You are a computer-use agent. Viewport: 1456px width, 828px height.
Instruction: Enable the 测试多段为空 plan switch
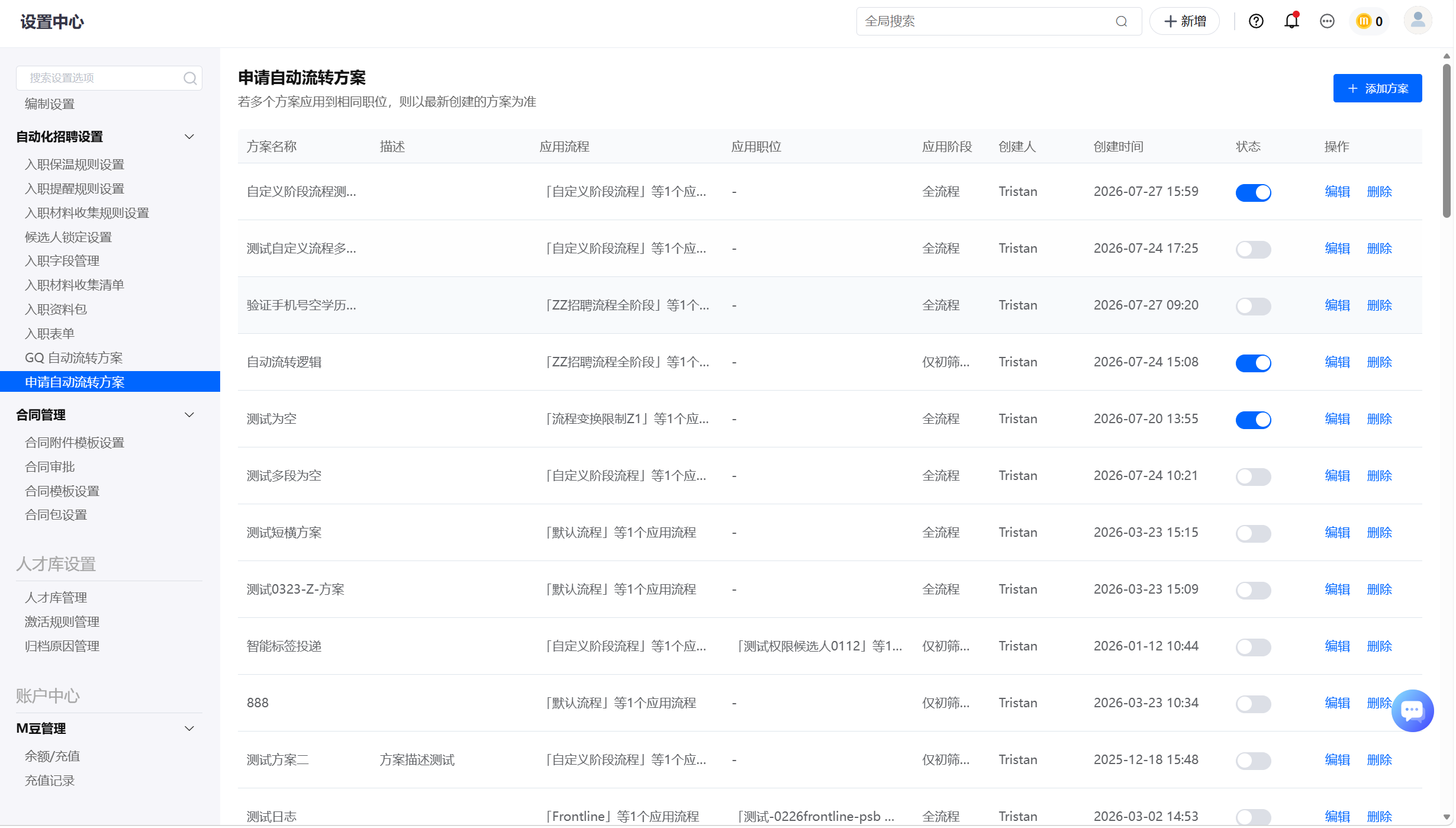(1253, 476)
